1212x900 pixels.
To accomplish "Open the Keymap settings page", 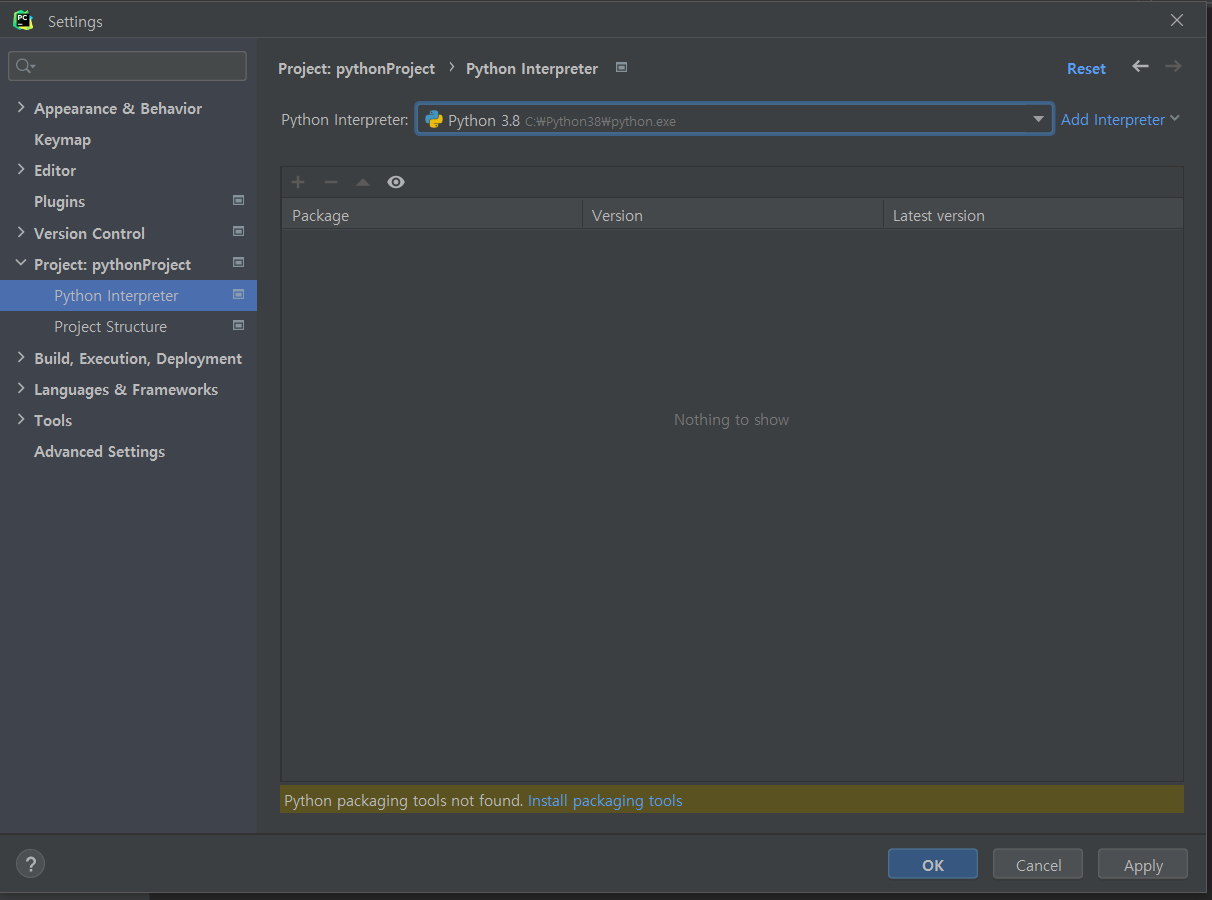I will (62, 139).
